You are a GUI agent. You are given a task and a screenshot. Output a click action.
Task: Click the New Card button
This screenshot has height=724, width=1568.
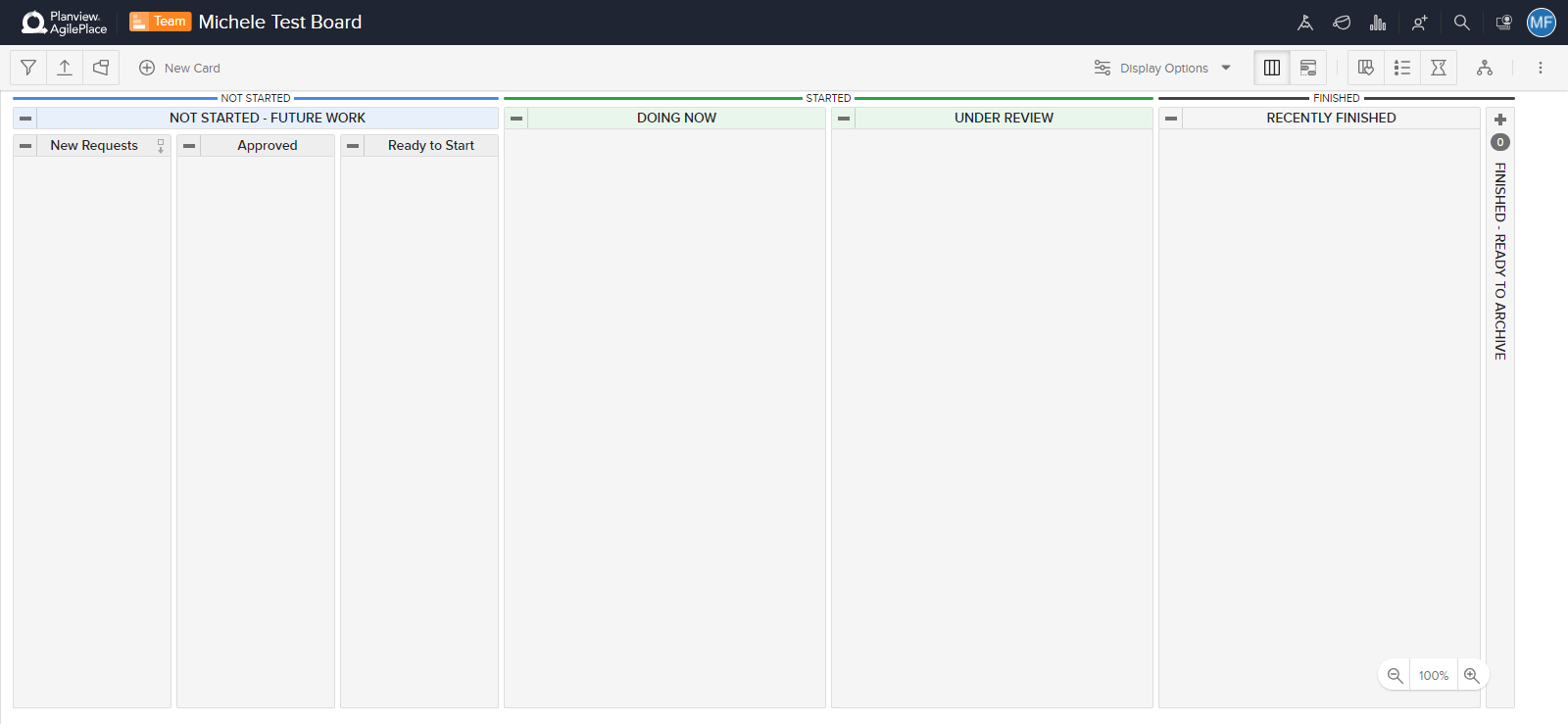click(180, 68)
